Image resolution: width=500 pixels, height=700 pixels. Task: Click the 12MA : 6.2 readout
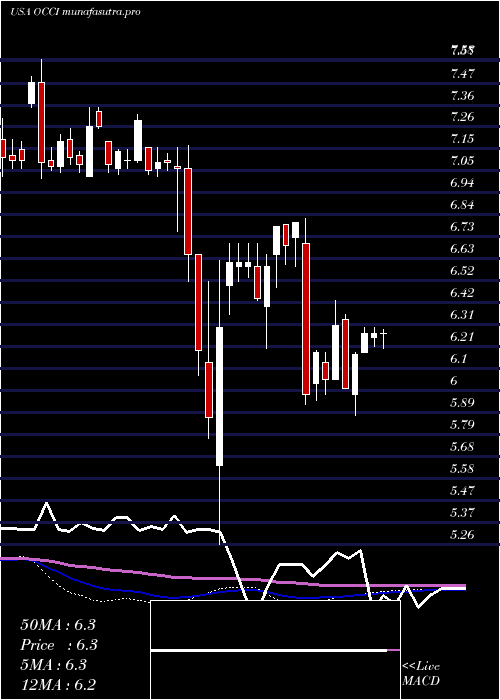(x=58, y=685)
